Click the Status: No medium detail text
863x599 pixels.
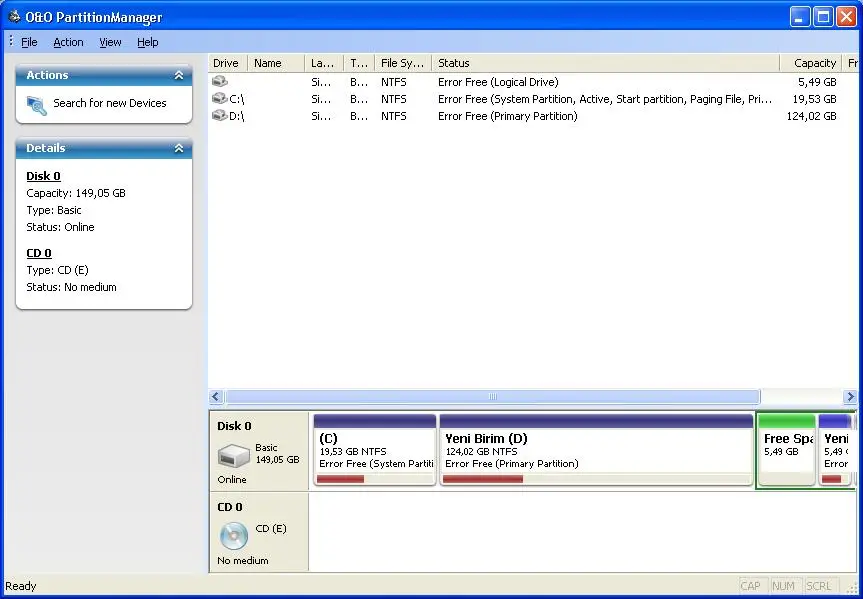(72, 287)
